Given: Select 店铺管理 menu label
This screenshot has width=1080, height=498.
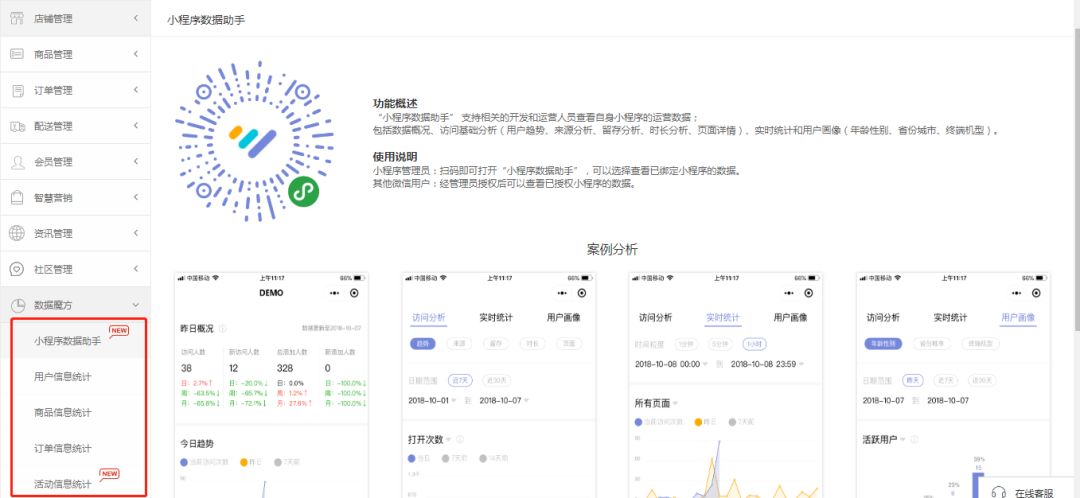Looking at the screenshot, I should (x=53, y=19).
